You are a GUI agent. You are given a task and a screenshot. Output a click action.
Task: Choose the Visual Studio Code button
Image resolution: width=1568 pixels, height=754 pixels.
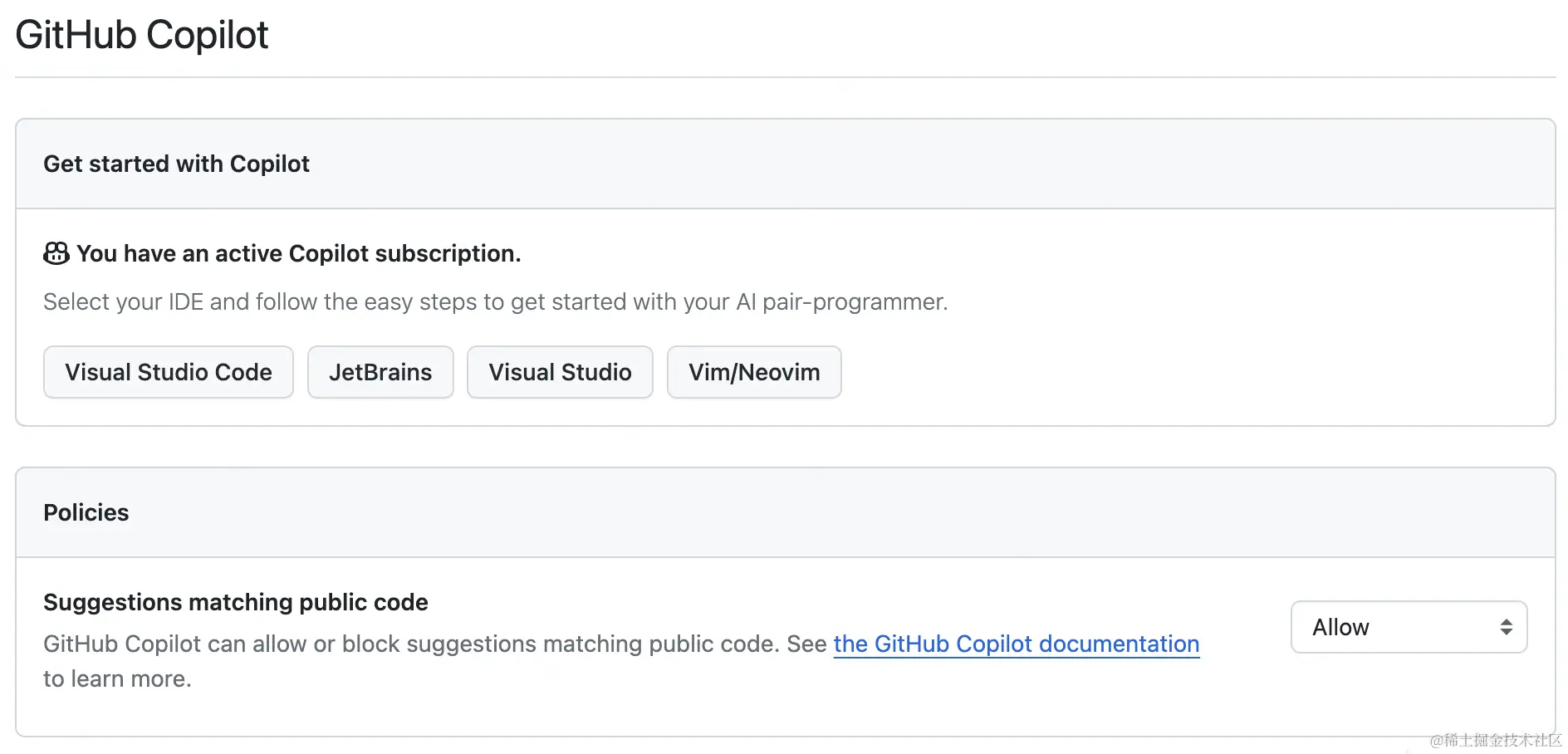tap(169, 372)
